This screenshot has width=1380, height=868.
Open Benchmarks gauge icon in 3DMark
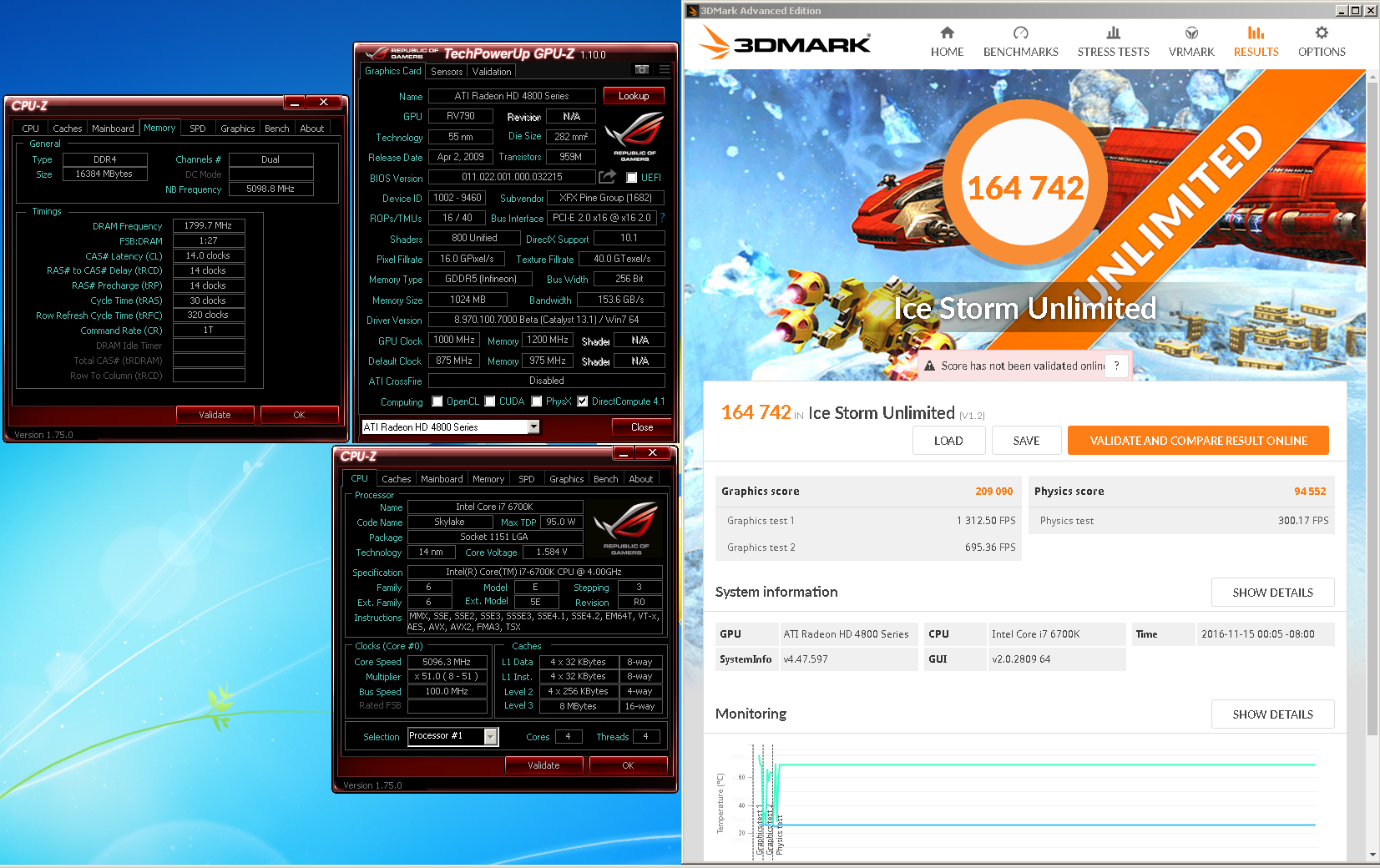pos(1020,33)
